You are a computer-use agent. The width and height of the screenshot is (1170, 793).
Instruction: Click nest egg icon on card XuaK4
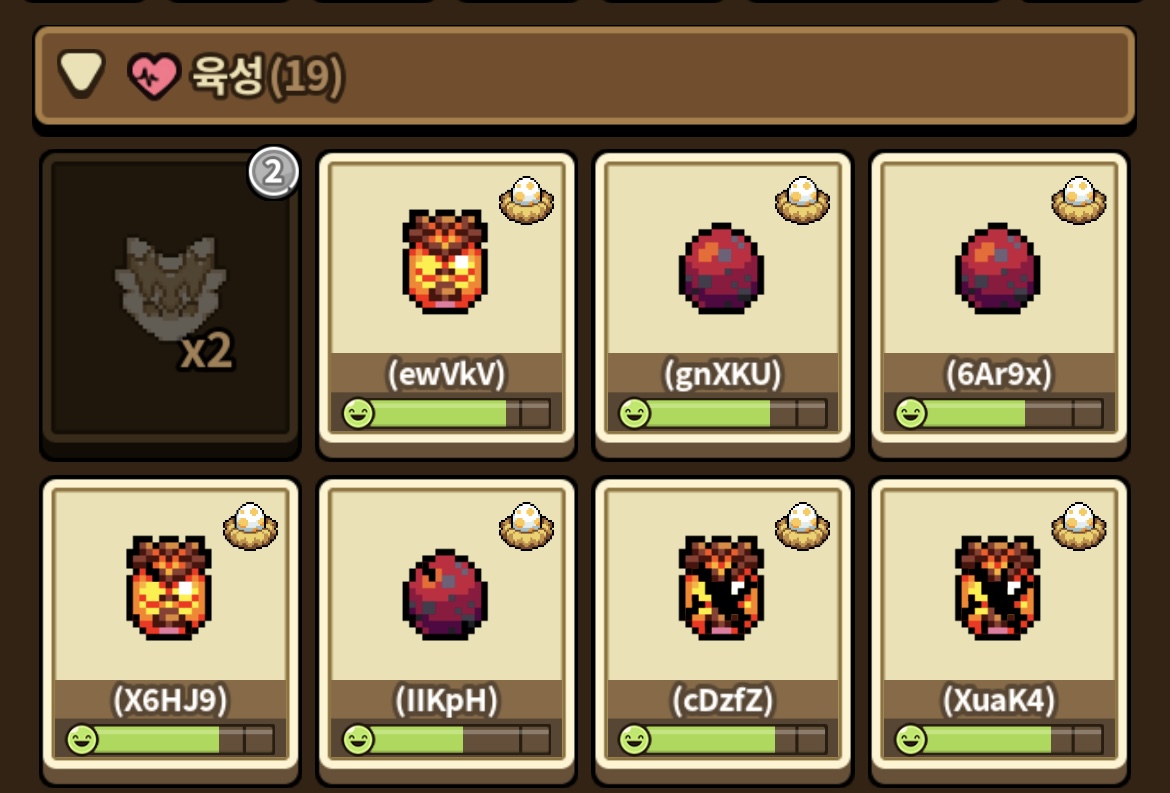click(1079, 527)
